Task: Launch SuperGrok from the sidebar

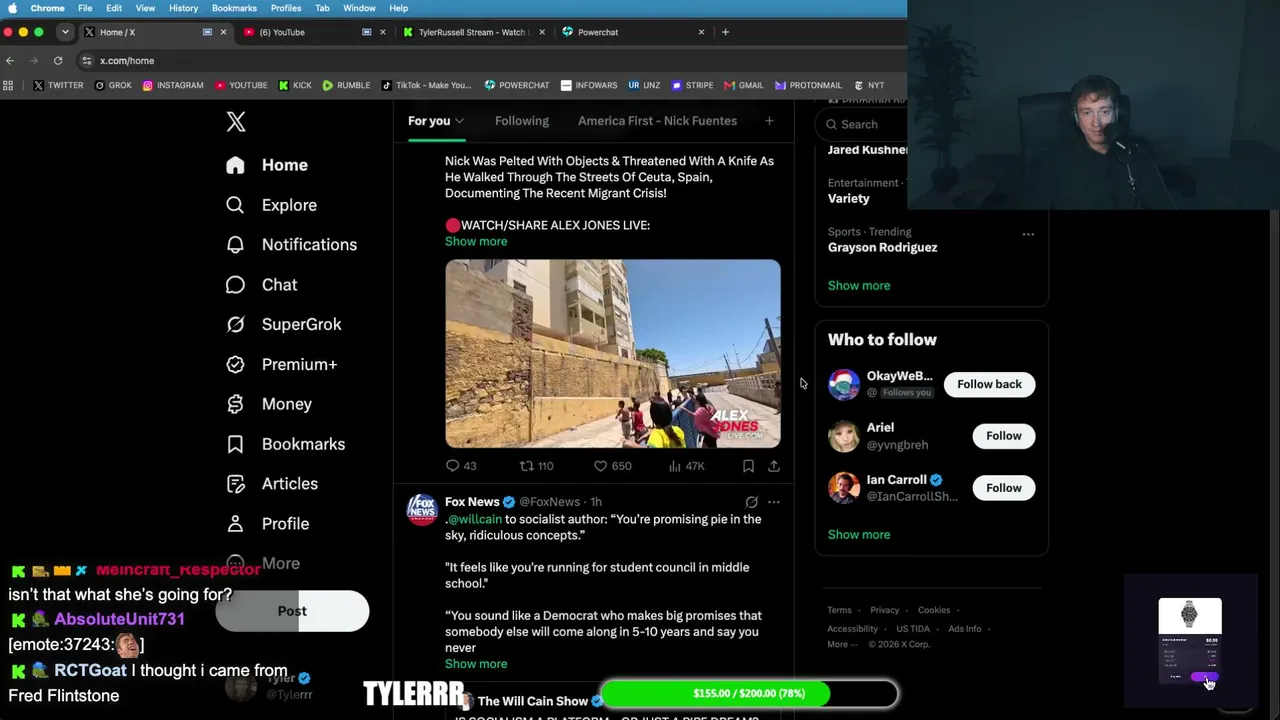Action: tap(283, 324)
